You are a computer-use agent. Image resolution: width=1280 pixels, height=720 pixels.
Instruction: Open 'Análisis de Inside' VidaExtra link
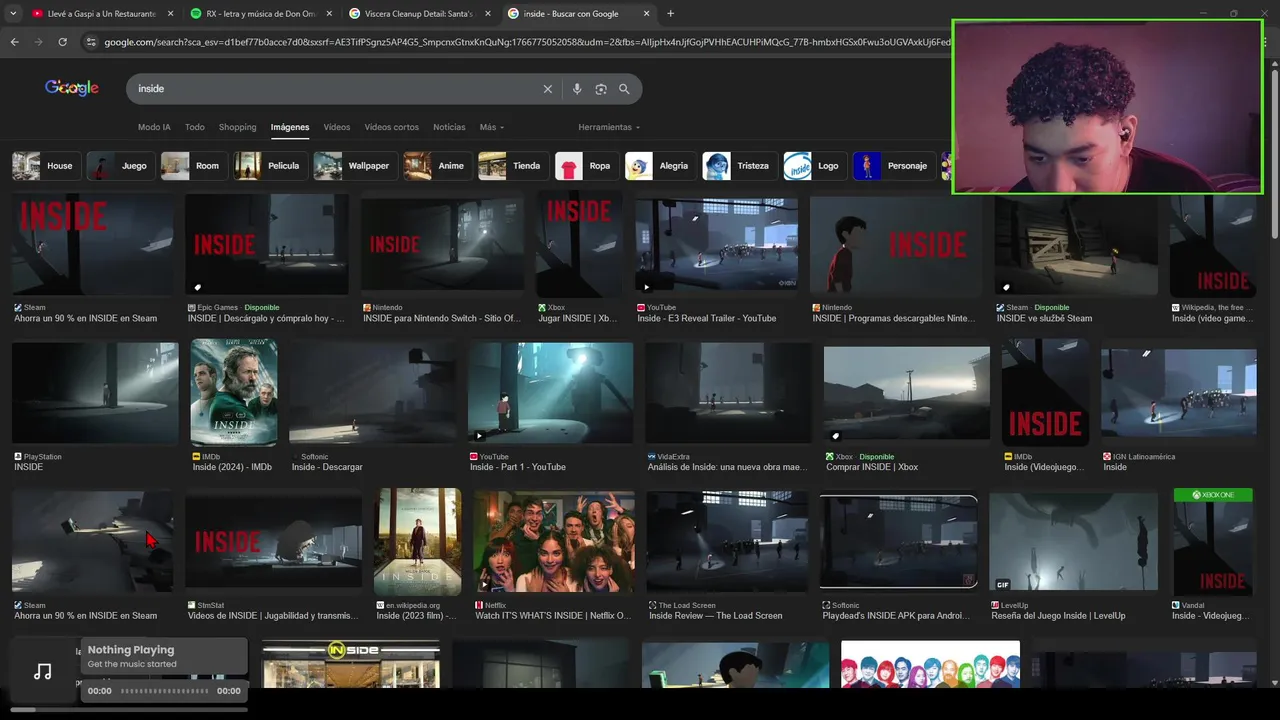pos(727,467)
